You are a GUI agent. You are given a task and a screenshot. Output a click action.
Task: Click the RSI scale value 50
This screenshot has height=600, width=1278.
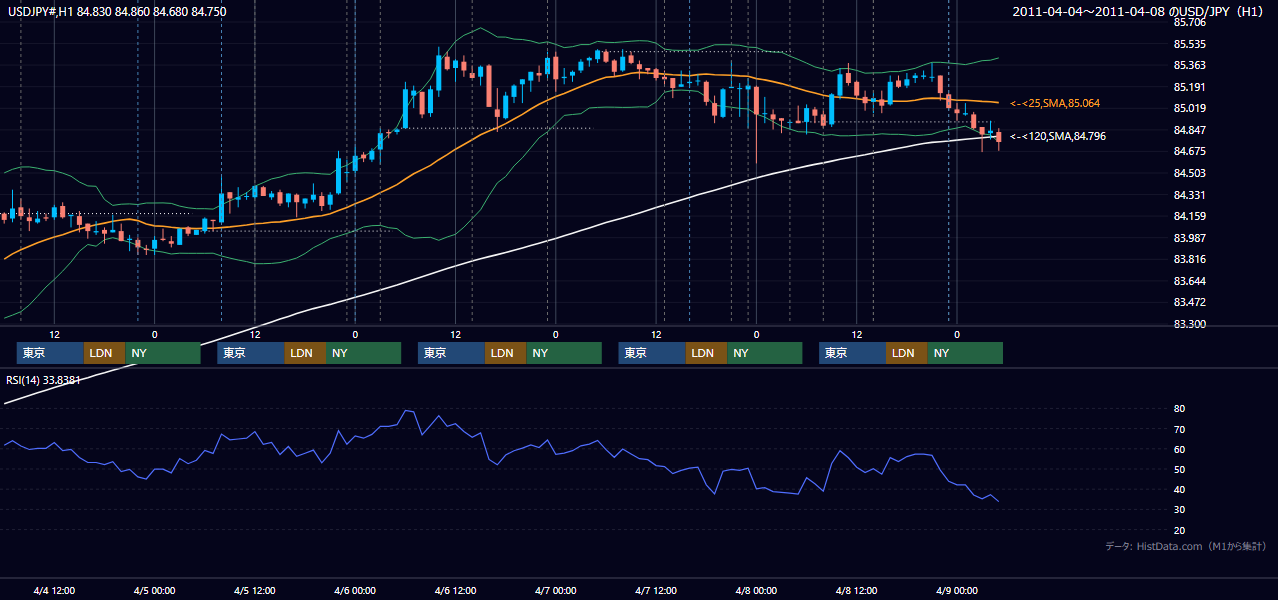click(x=1179, y=469)
